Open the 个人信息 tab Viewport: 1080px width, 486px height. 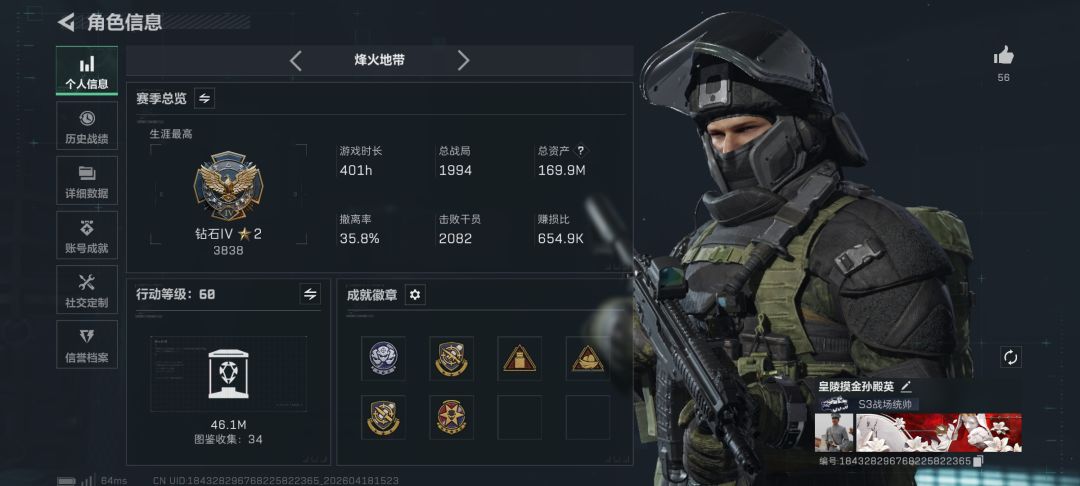[x=87, y=71]
